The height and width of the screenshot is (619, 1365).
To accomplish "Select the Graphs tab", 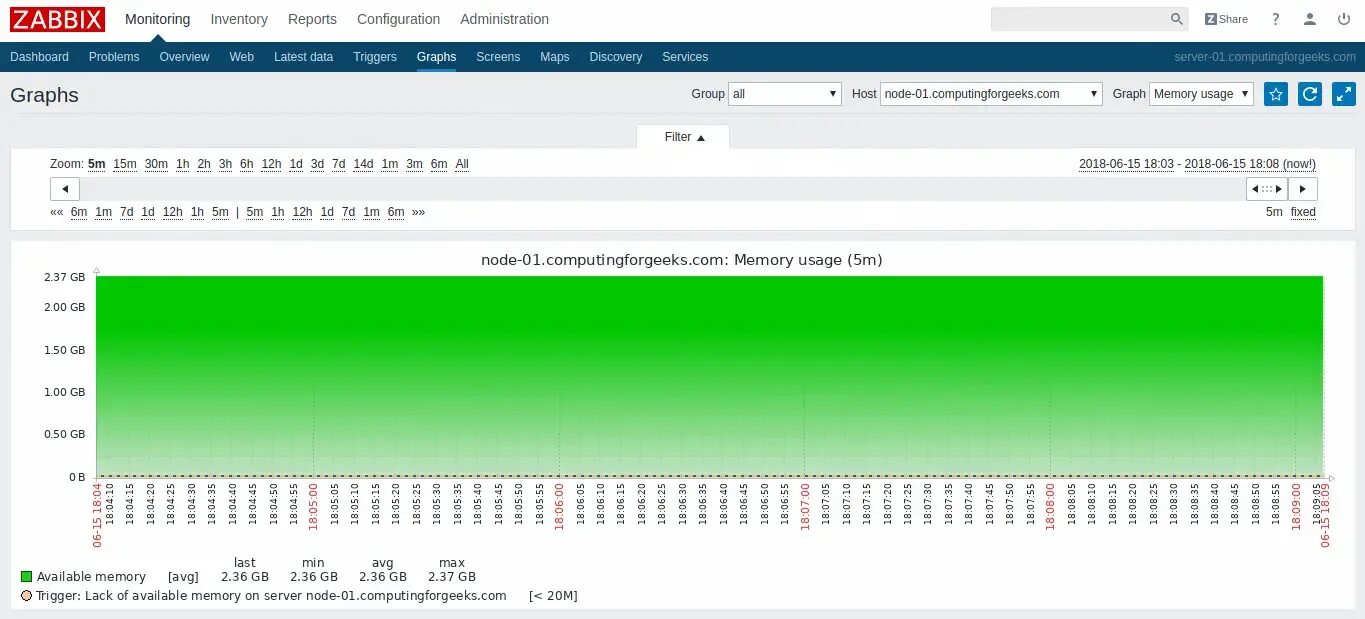I will [x=436, y=57].
